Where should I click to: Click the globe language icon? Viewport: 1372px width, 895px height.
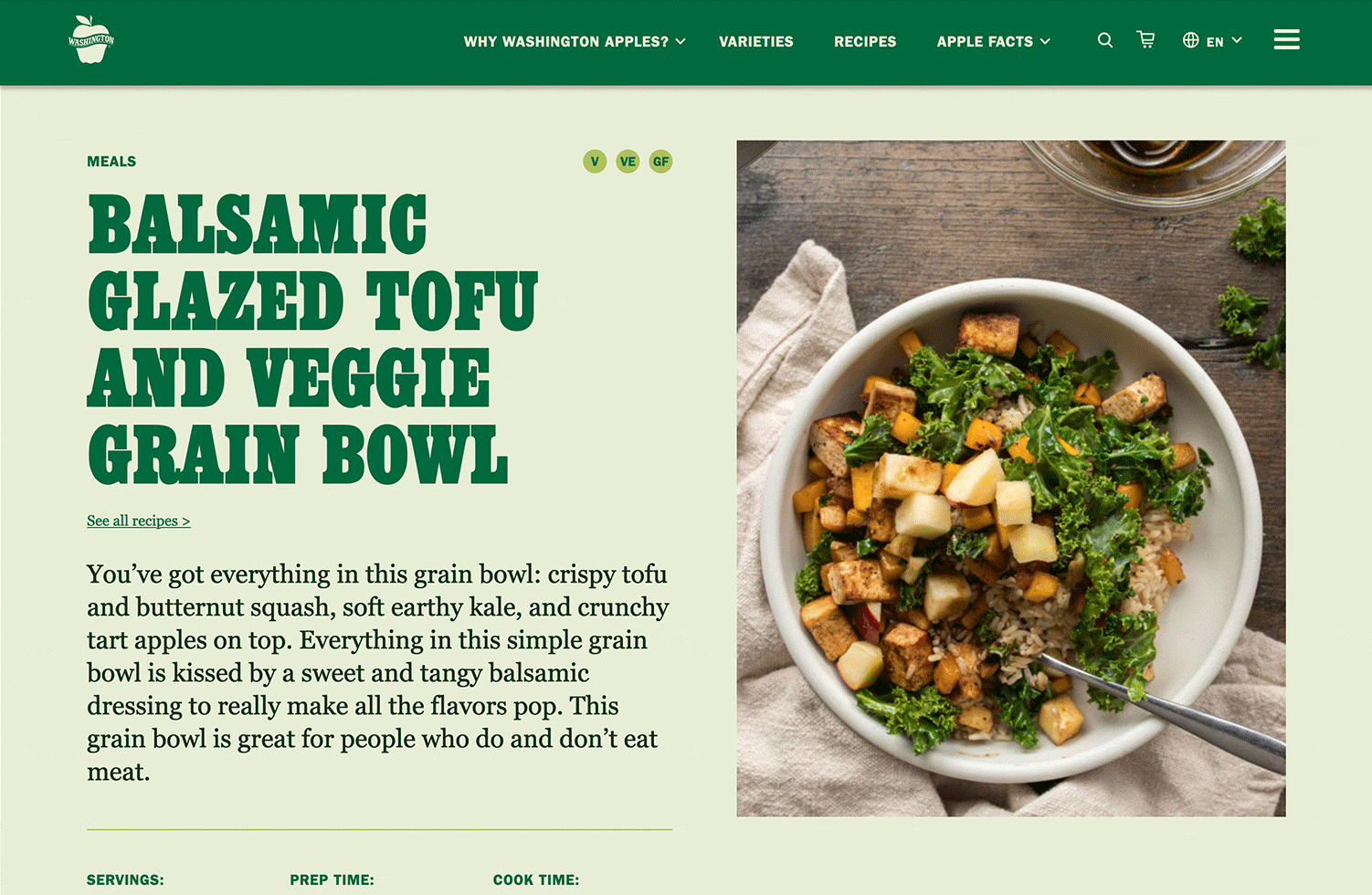1191,40
